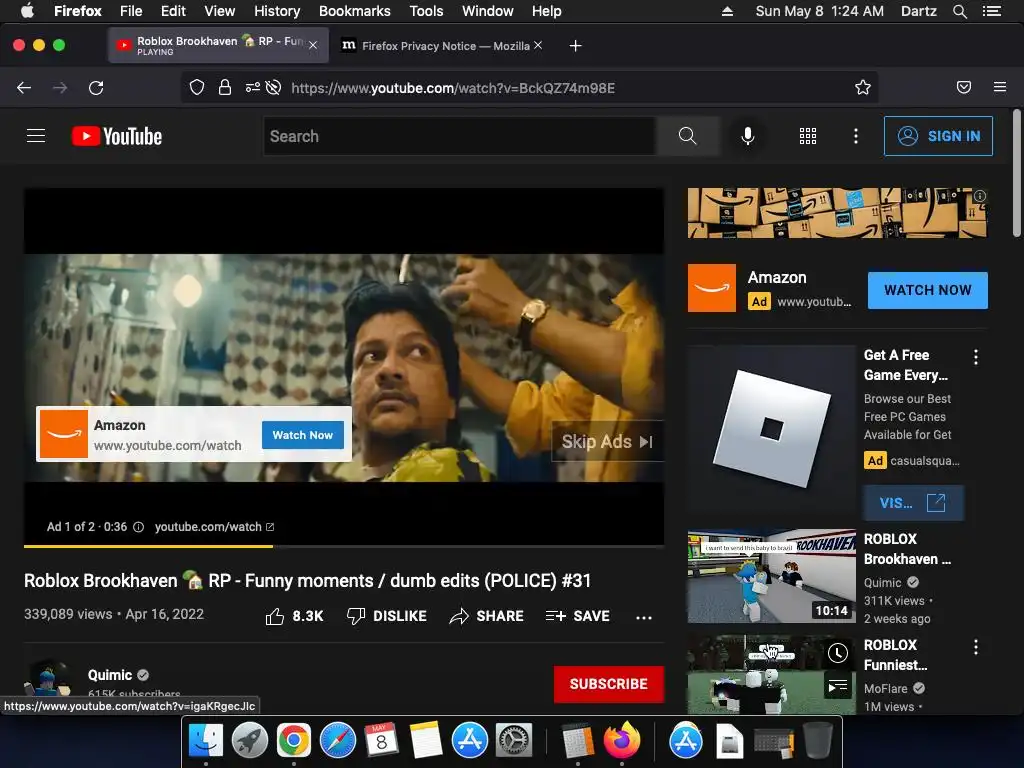1024x768 pixels.
Task: Click the SIGN IN button
Action: [938, 136]
